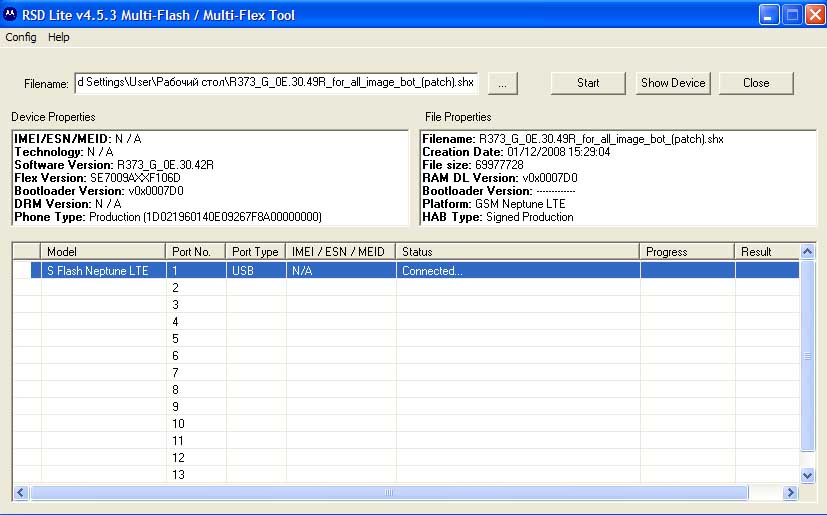827x515 pixels.
Task: Click the Platform GSM Neptune LTE line
Action: coord(494,204)
